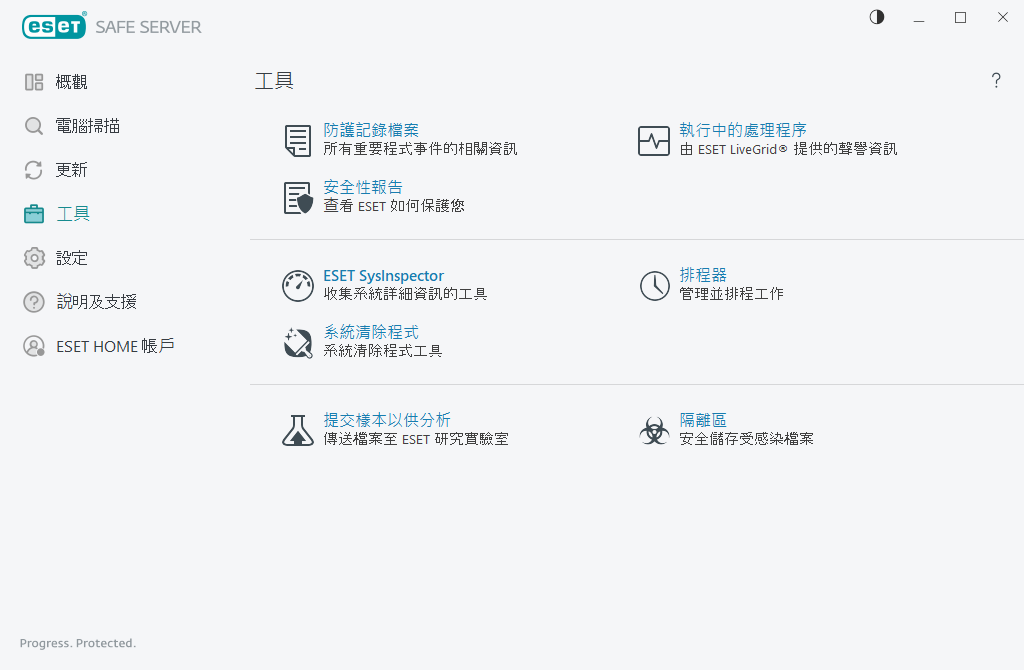This screenshot has height=670, width=1024.
Task: Open the 排程器 link
Action: pyautogui.click(x=703, y=275)
